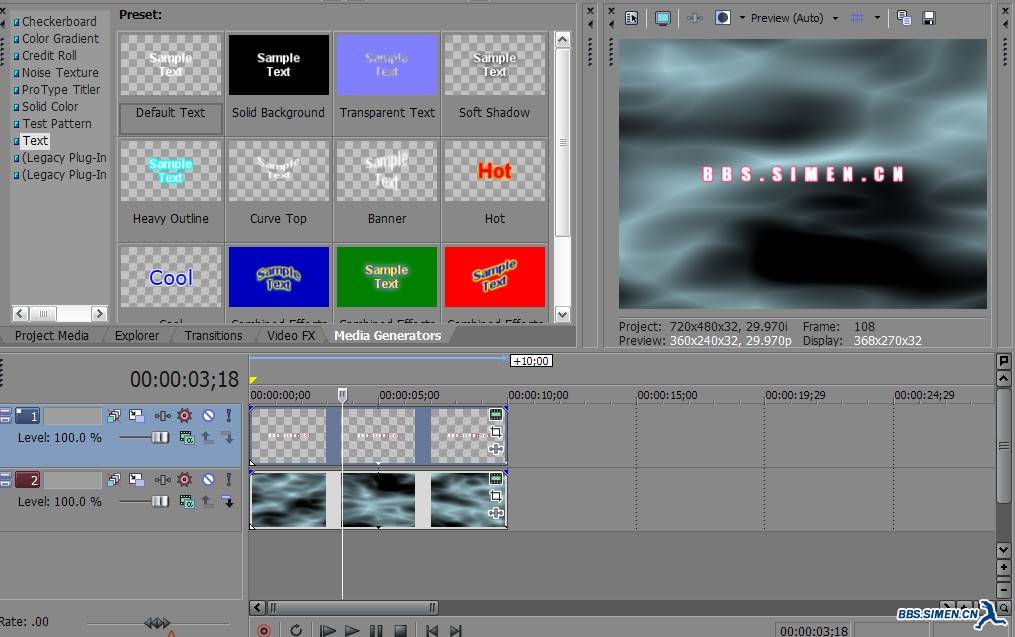Choose the Hot text preset thumbnail
The image size is (1015, 637).
(495, 171)
